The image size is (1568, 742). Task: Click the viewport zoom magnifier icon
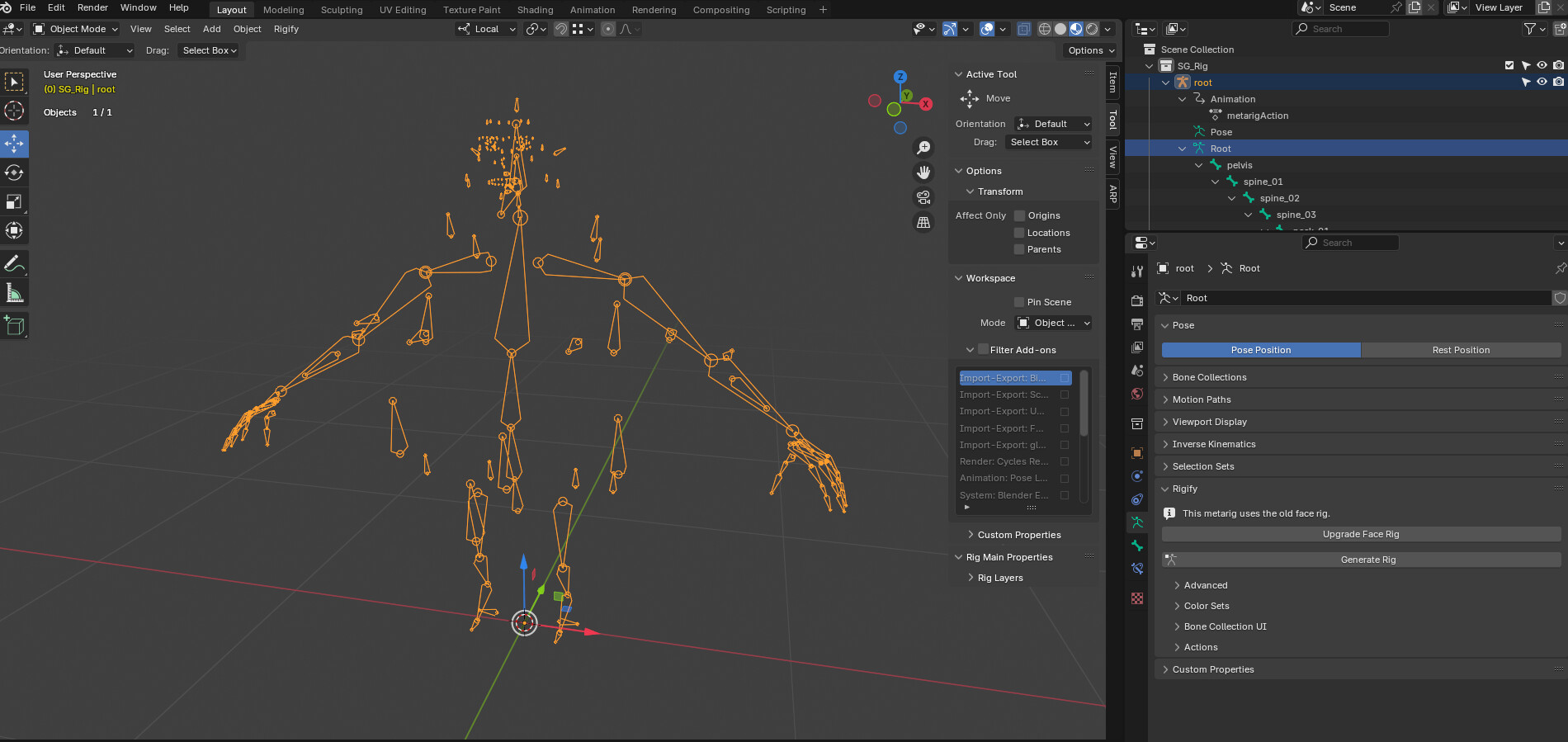click(923, 148)
